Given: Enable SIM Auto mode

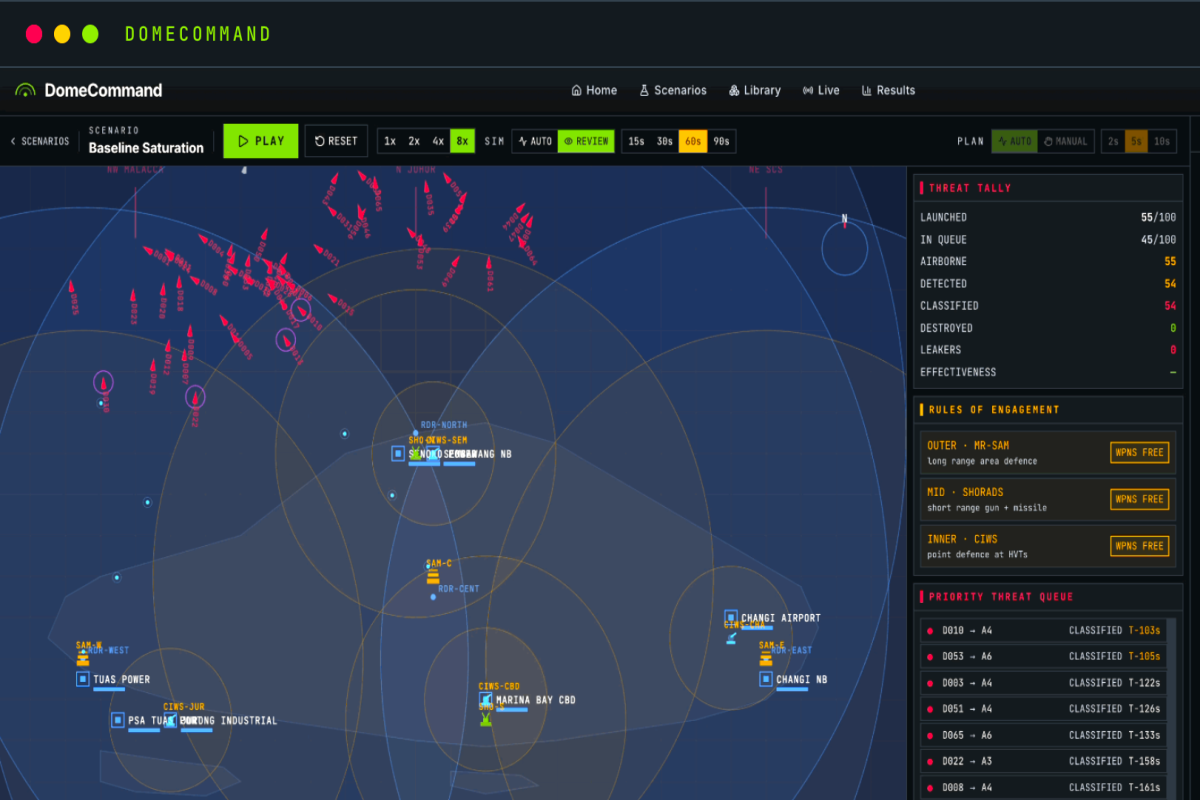Looking at the screenshot, I should [x=535, y=141].
